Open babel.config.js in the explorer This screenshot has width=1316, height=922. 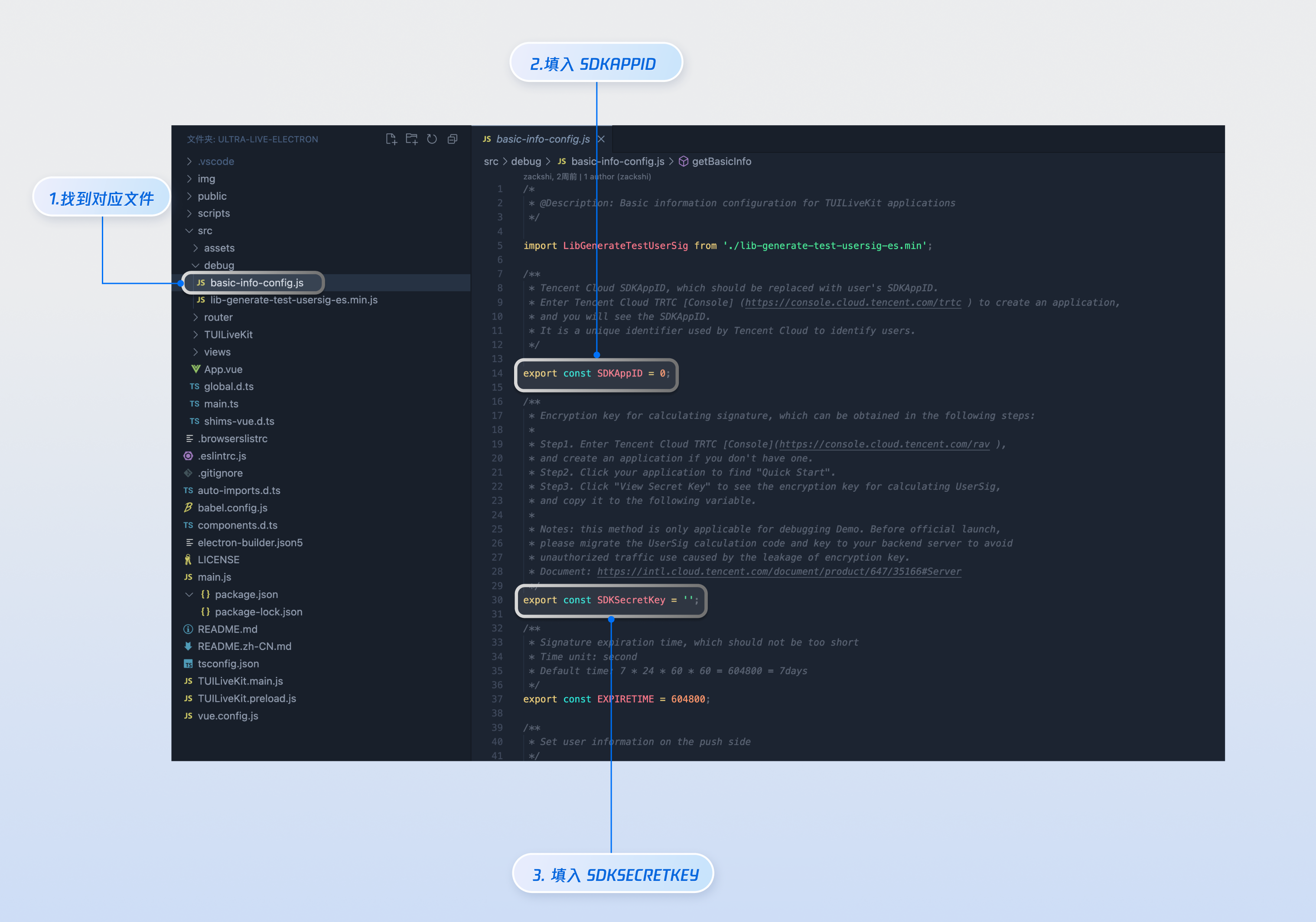(232, 508)
